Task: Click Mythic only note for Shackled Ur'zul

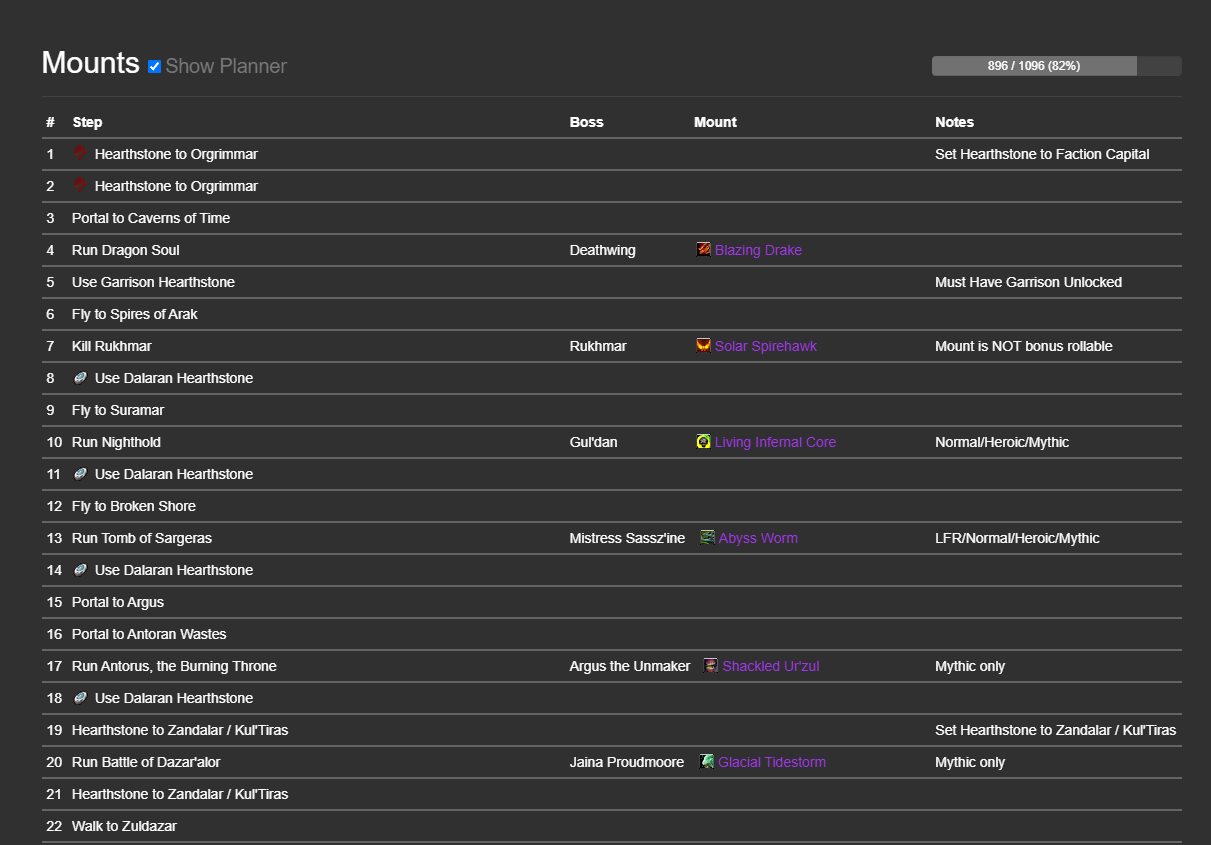Action: 970,666
